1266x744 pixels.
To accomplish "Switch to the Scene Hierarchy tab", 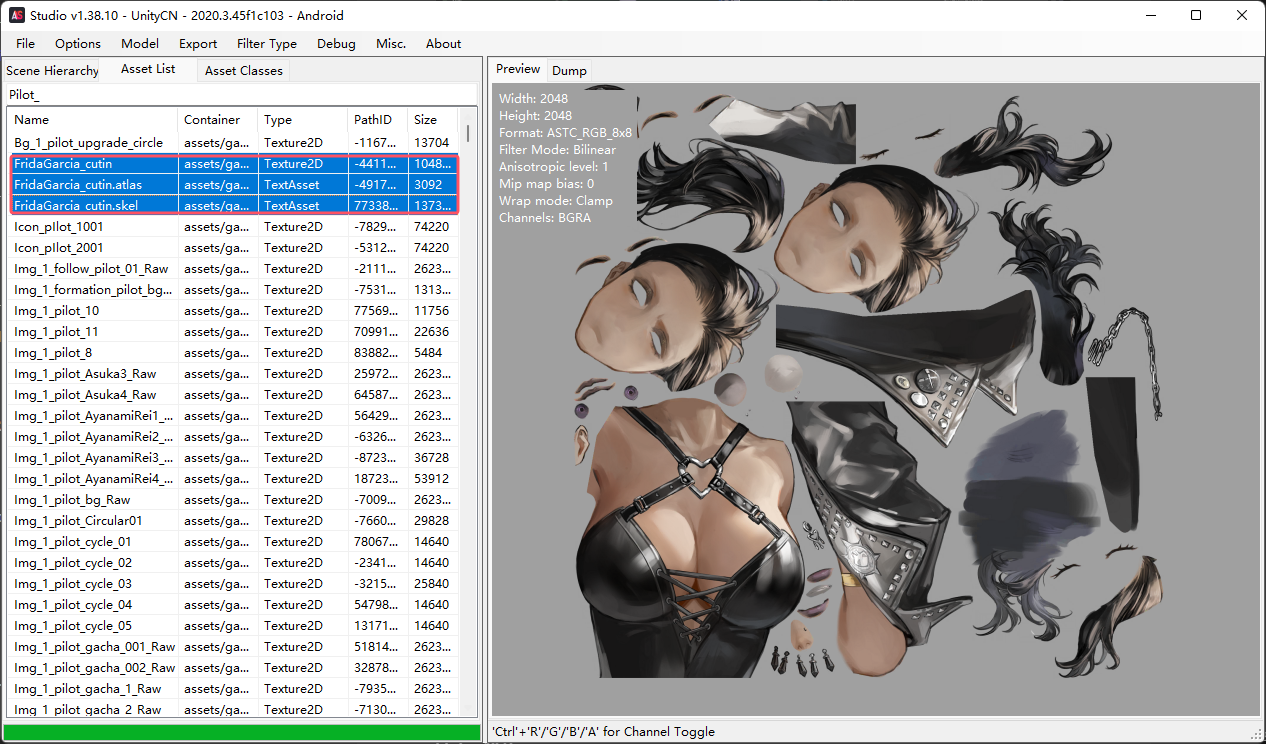I will (52, 71).
